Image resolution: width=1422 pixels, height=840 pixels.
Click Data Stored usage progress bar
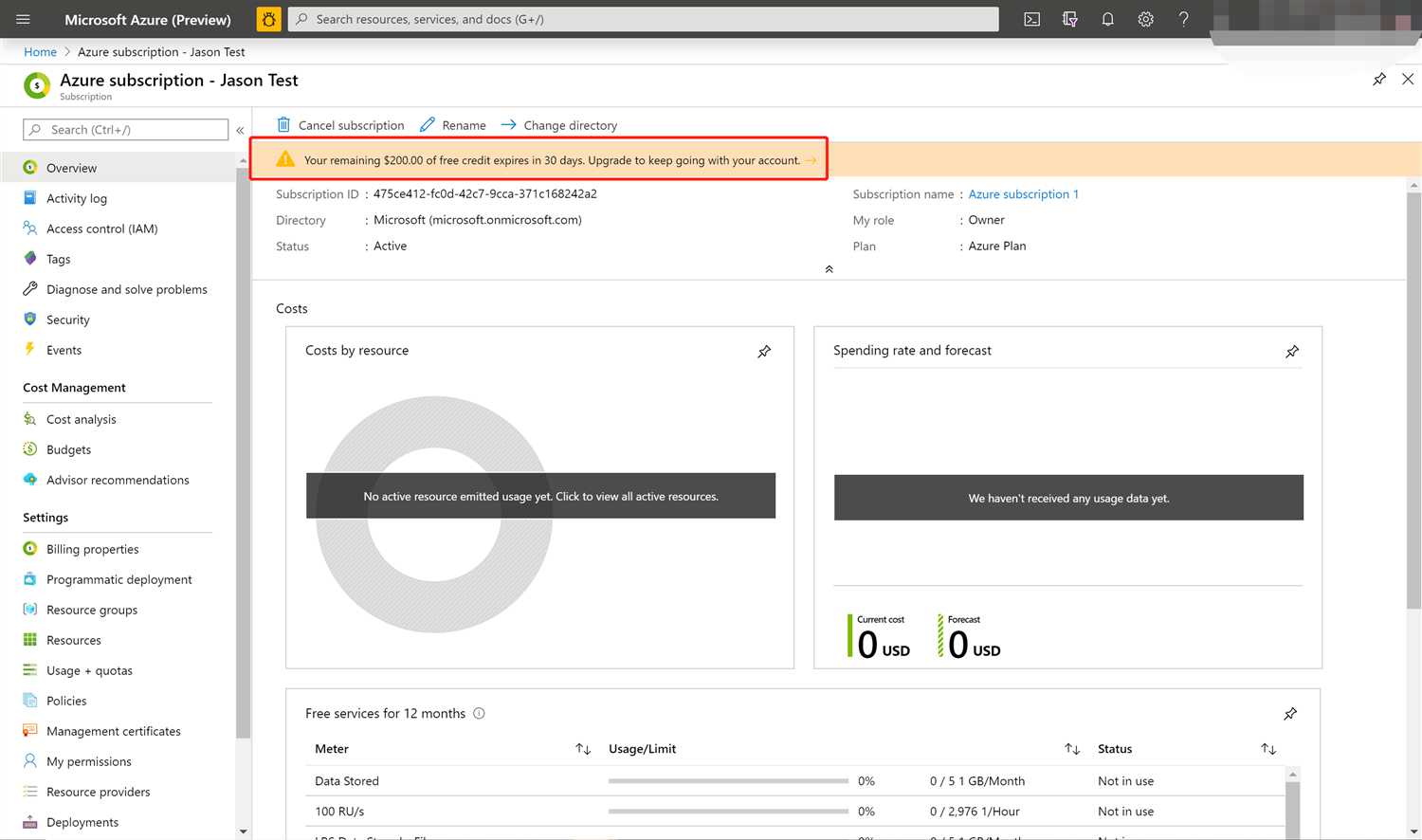coord(728,781)
